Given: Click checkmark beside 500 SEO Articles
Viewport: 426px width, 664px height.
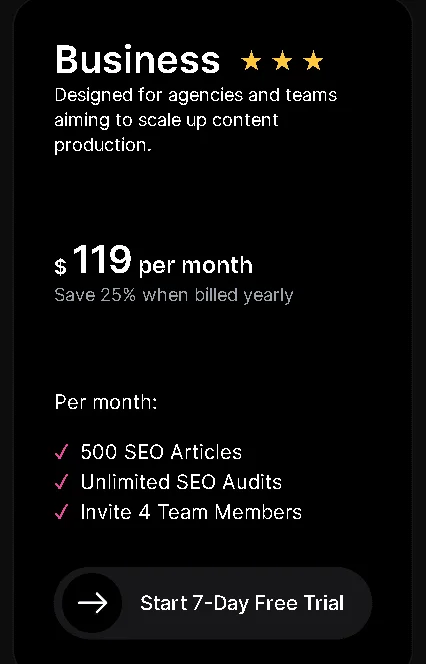Looking at the screenshot, I should tap(61, 452).
